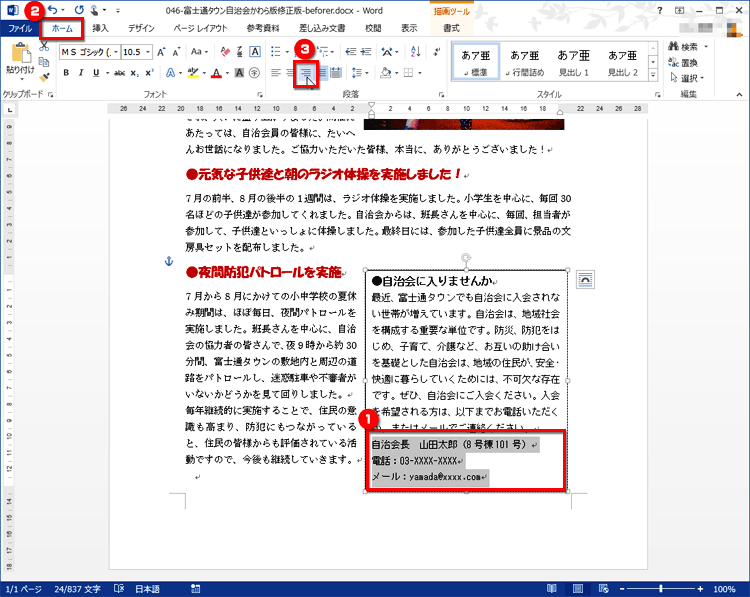Click the Undo arrow in quick access toolbar

coord(53,10)
